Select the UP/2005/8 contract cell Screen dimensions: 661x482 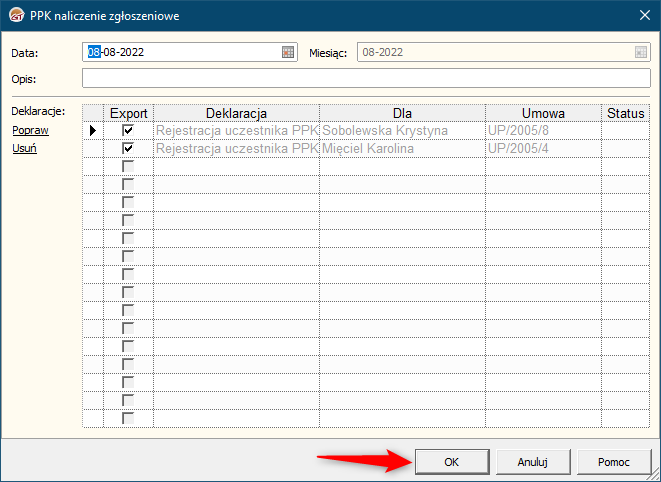pyautogui.click(x=543, y=131)
